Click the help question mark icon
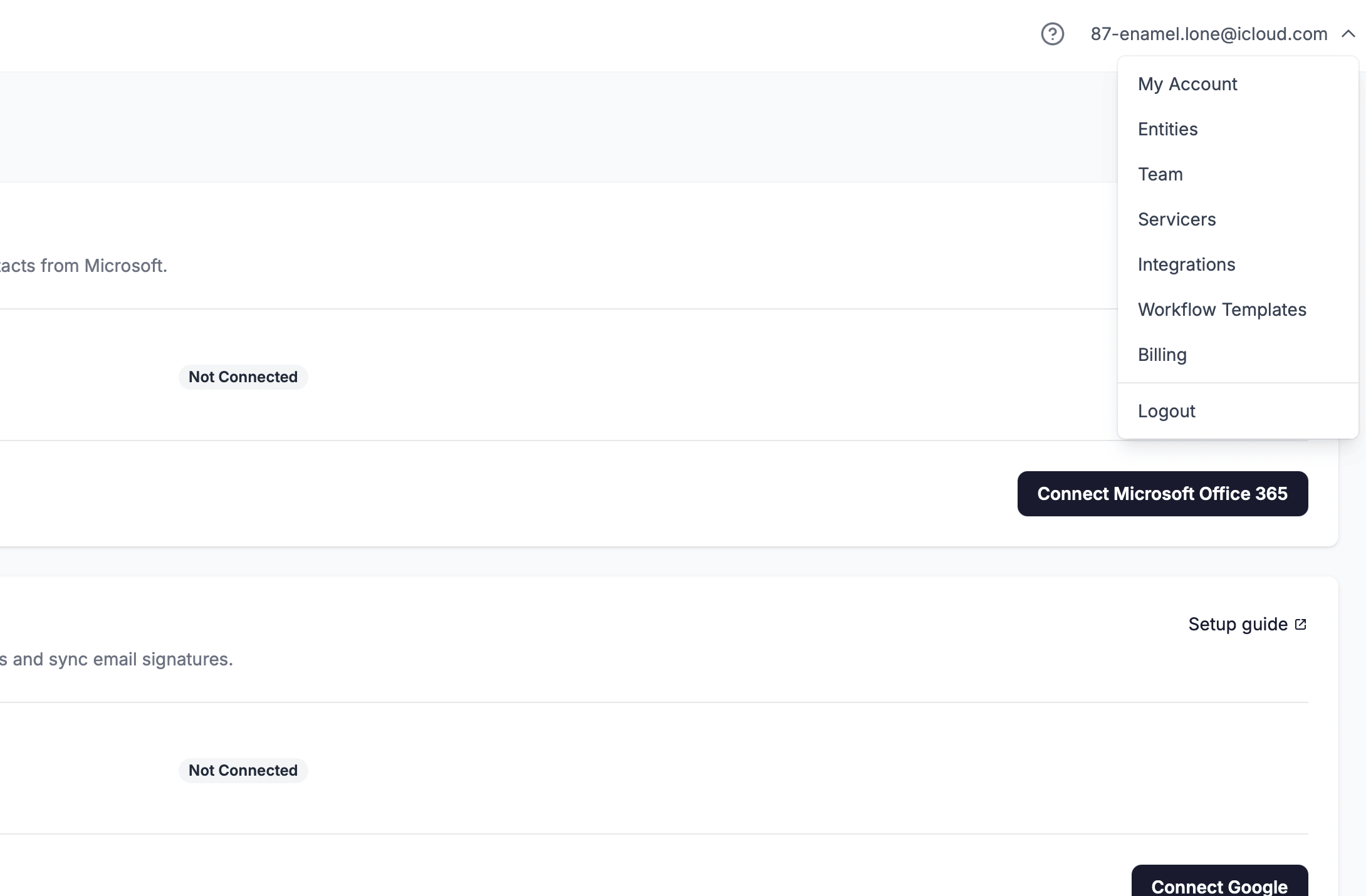Image resolution: width=1366 pixels, height=896 pixels. (x=1052, y=34)
